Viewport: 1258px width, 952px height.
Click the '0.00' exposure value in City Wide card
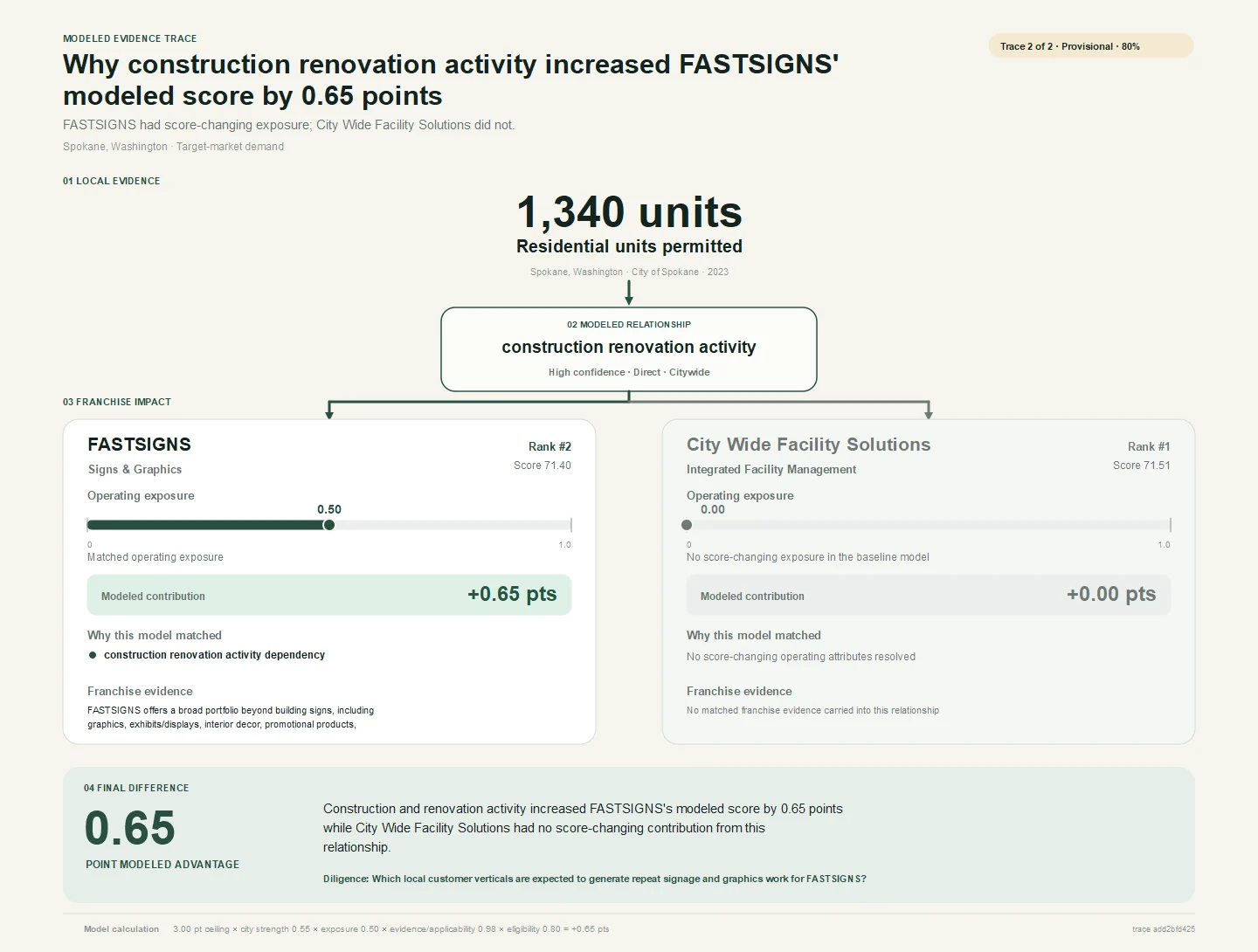(x=713, y=509)
